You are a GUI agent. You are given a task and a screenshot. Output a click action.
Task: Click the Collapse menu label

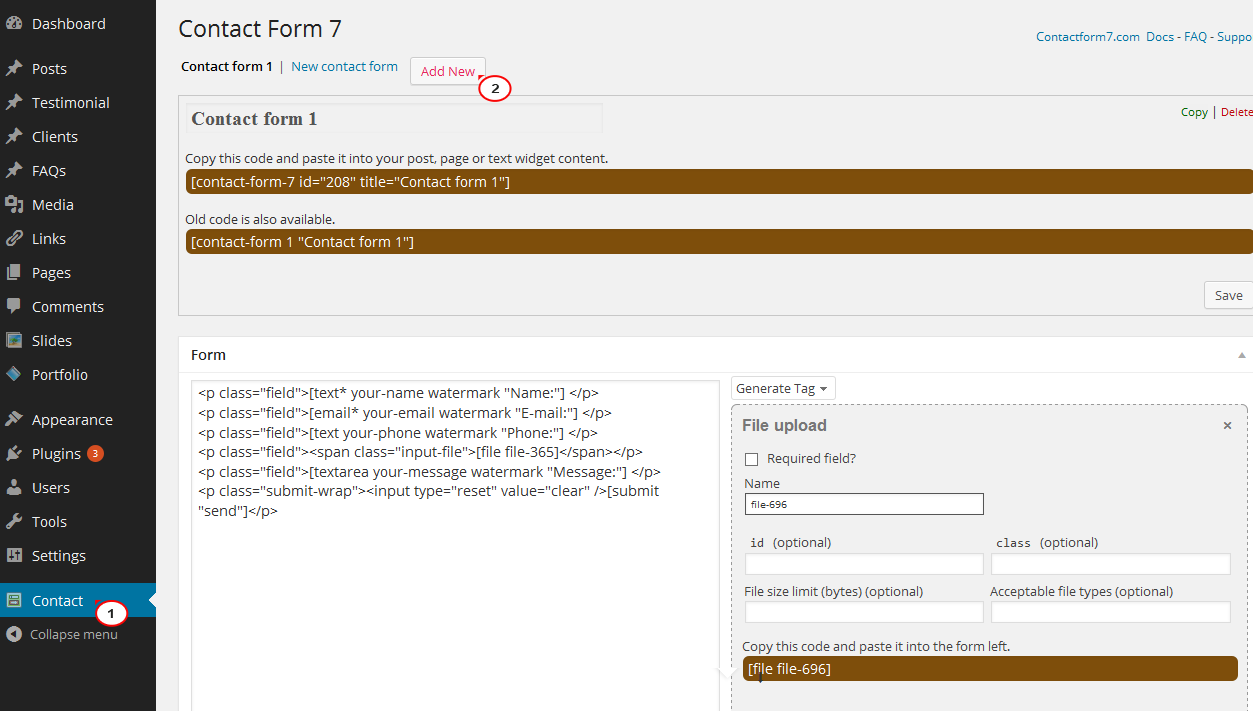[74, 634]
